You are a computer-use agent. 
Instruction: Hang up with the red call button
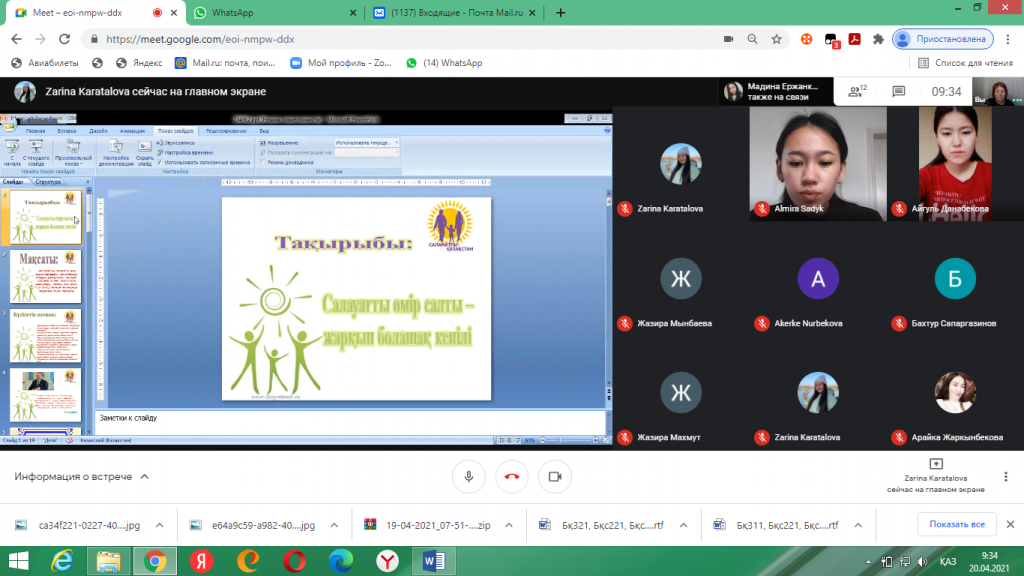[511, 477]
